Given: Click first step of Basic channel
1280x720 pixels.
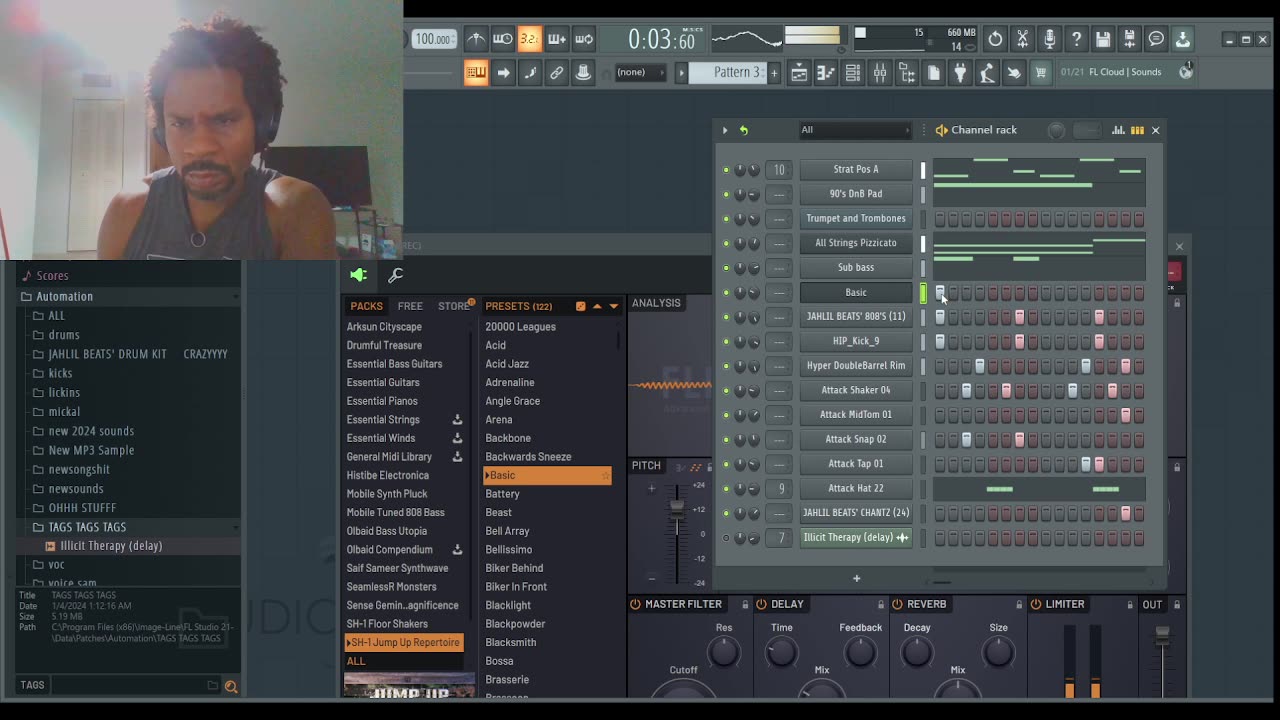Looking at the screenshot, I should pyautogui.click(x=940, y=293).
